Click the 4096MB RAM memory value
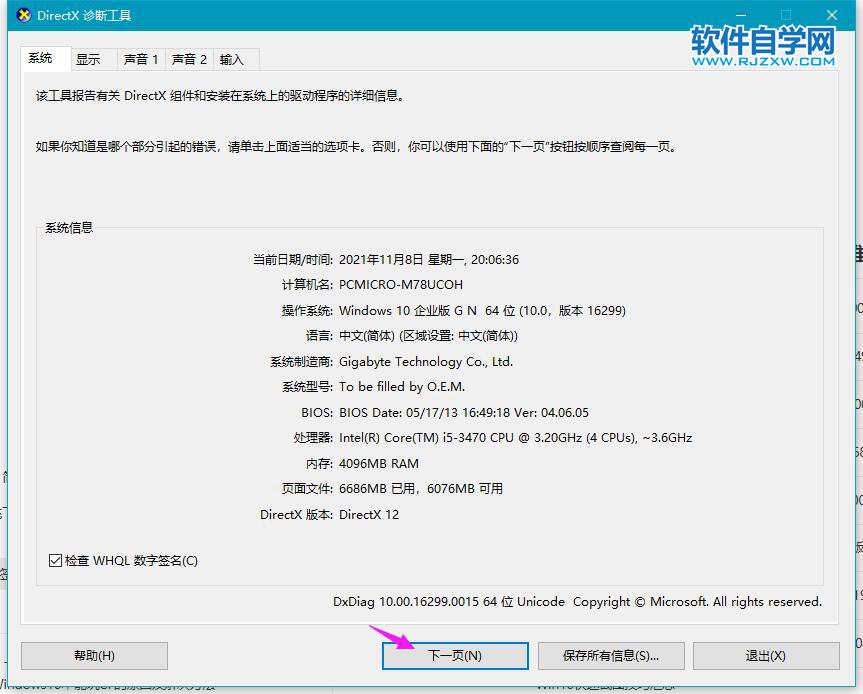Screen dimensions: 863x694 pos(379,464)
